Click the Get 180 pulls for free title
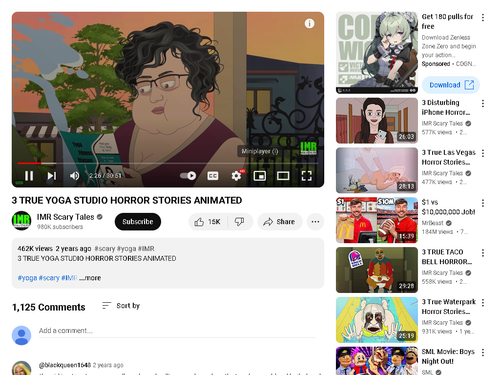Image resolution: width=500 pixels, height=375 pixels. [x=447, y=21]
